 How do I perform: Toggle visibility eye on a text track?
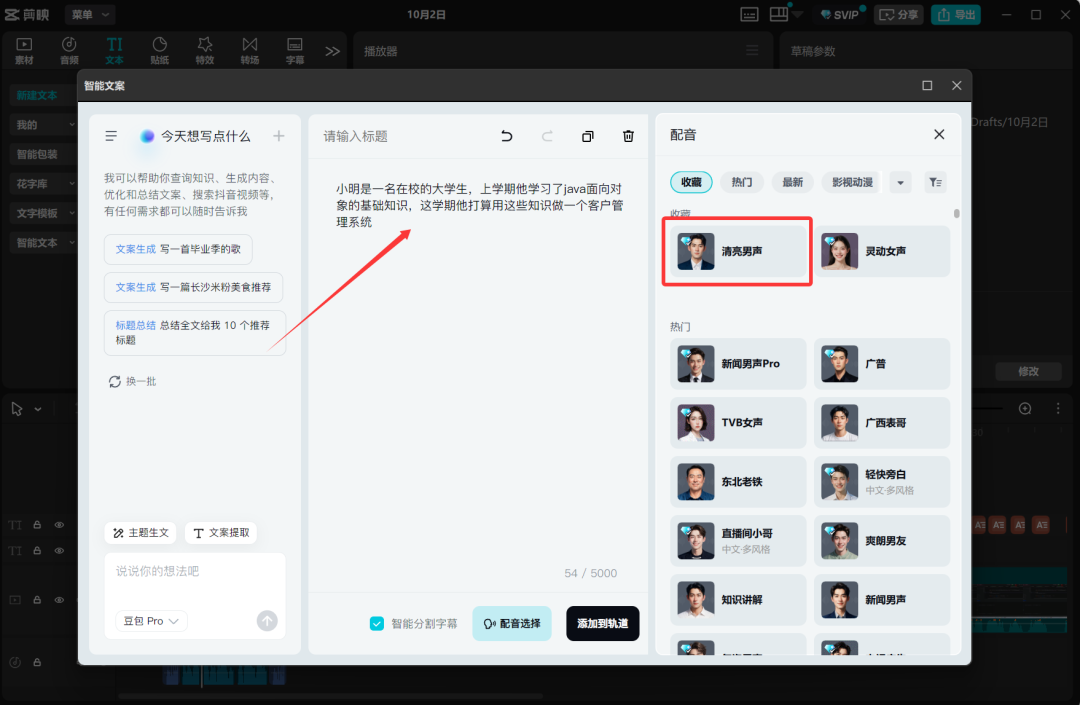point(59,524)
